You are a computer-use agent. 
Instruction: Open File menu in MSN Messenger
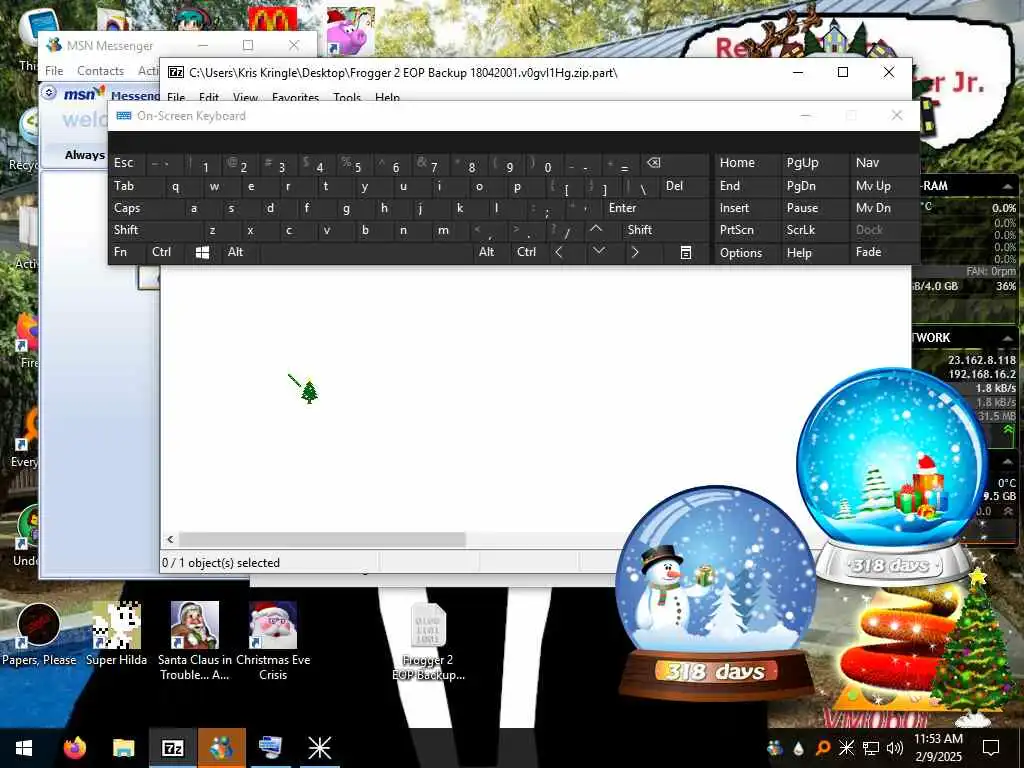(x=54, y=71)
